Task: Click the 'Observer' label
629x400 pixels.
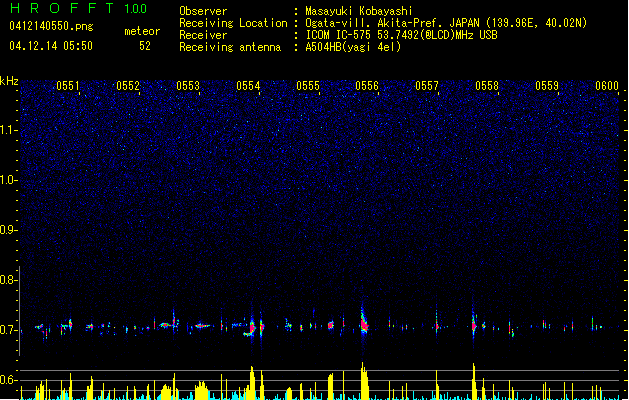Action: point(203,11)
